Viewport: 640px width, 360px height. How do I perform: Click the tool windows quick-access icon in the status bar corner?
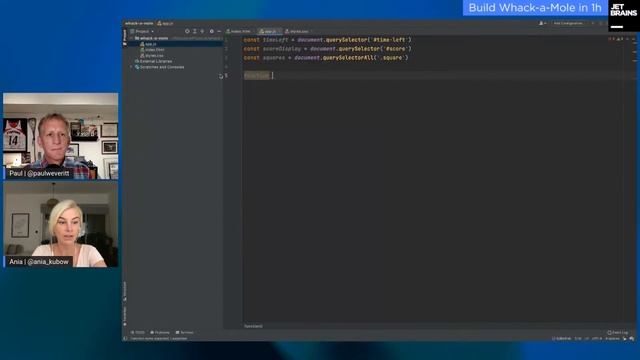coord(125,338)
